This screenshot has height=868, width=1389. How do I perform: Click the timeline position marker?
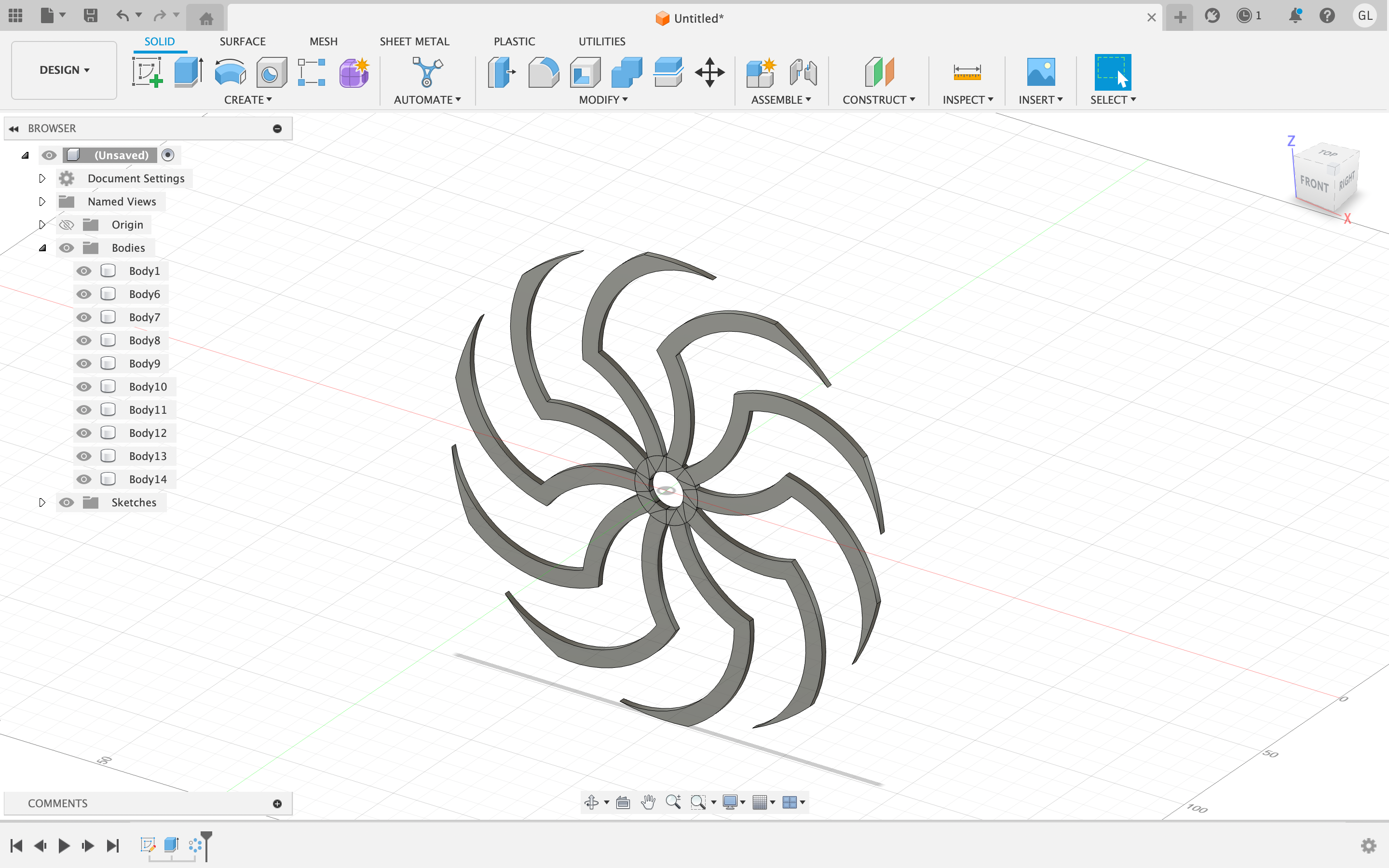[x=206, y=839]
